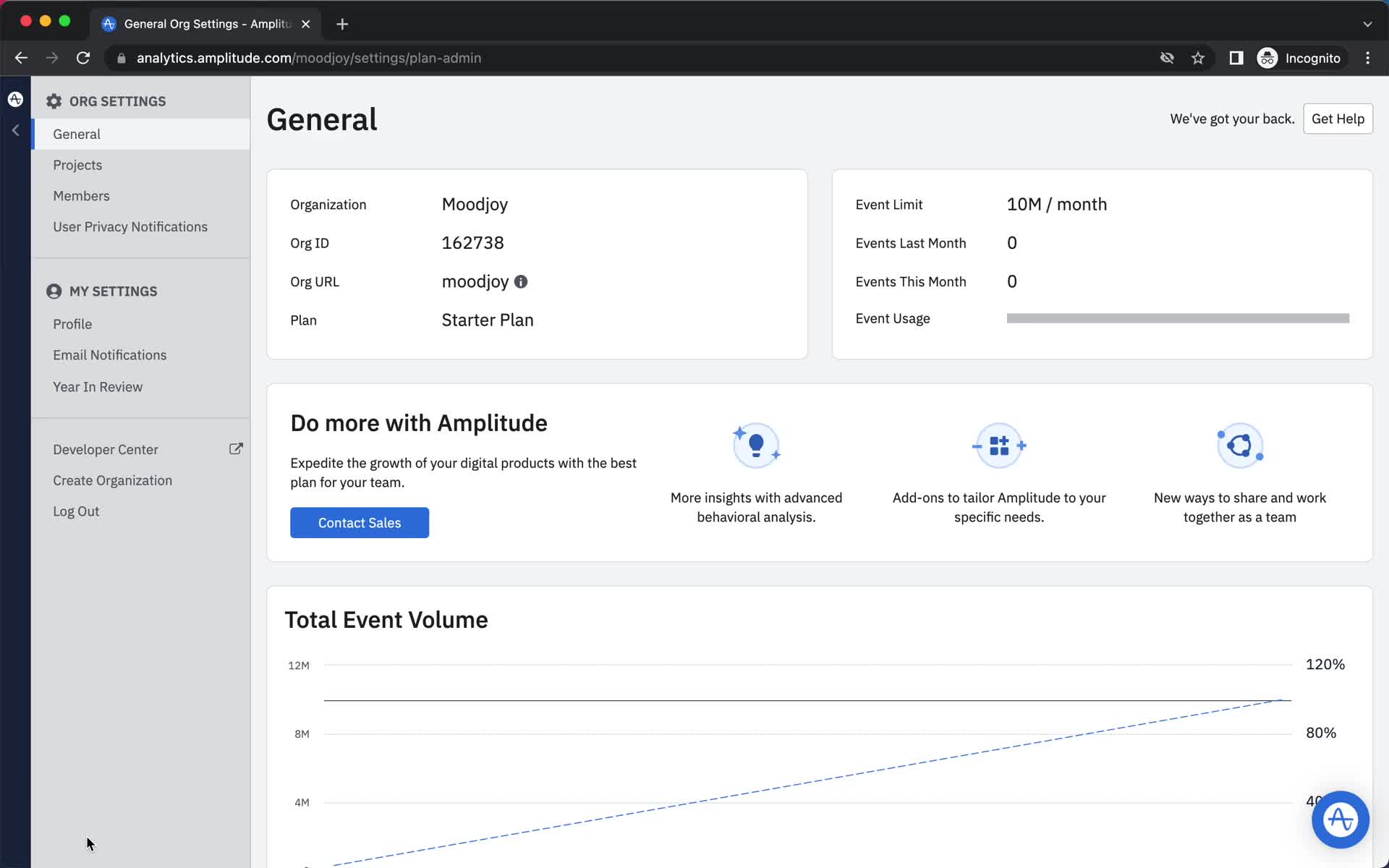Open Year In Review
The width and height of the screenshot is (1389, 868).
point(98,387)
